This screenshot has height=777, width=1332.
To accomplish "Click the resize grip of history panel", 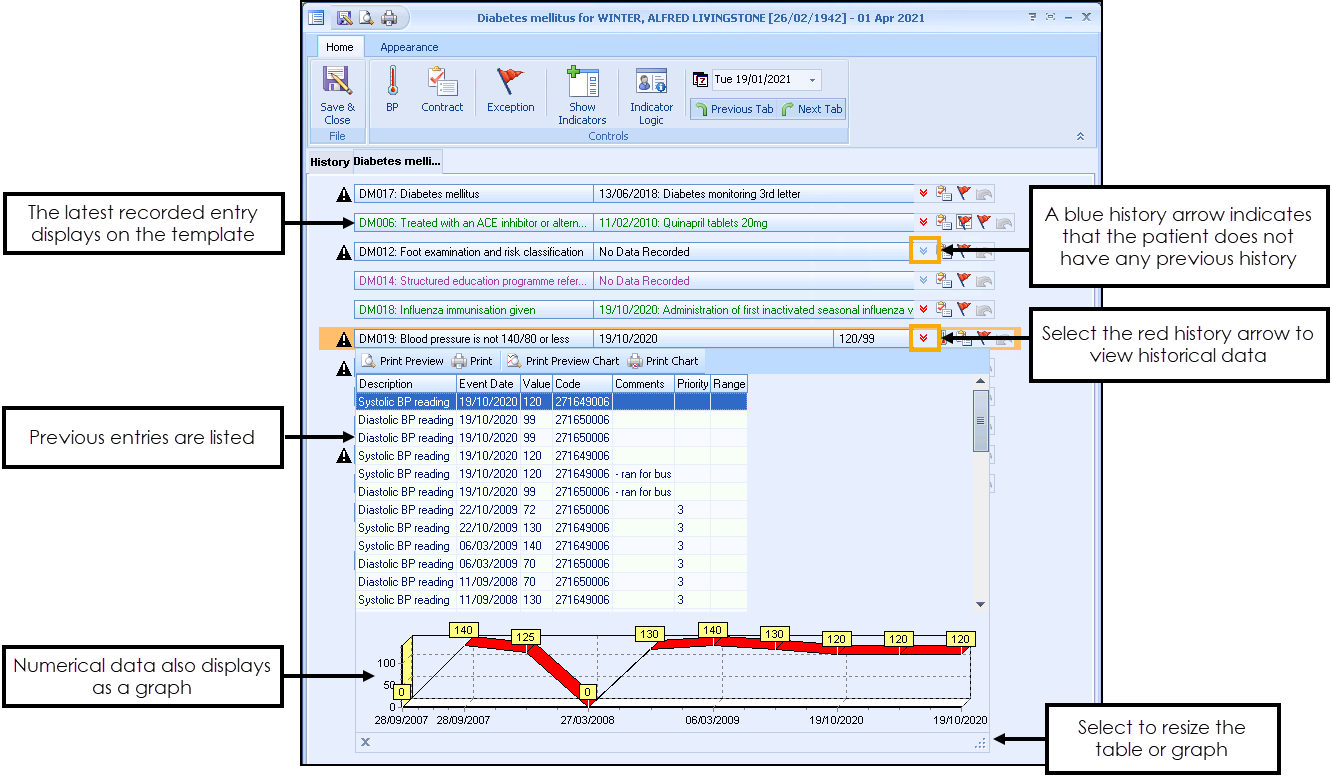I will point(980,742).
